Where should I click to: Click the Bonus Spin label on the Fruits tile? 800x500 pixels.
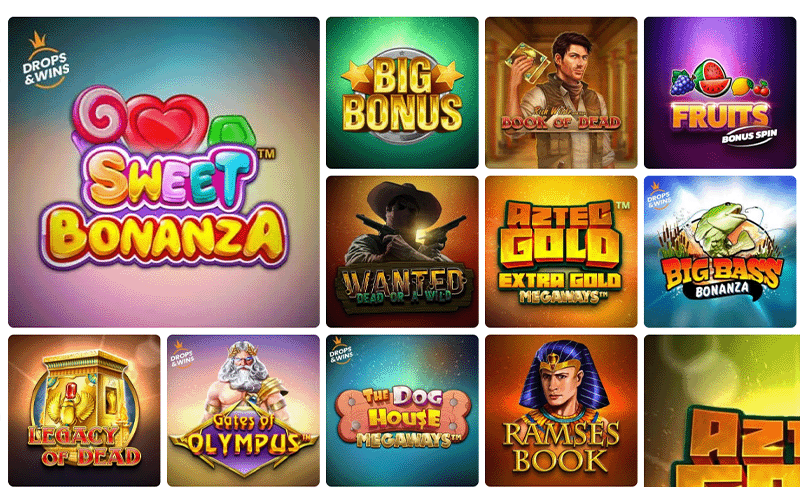[749, 136]
